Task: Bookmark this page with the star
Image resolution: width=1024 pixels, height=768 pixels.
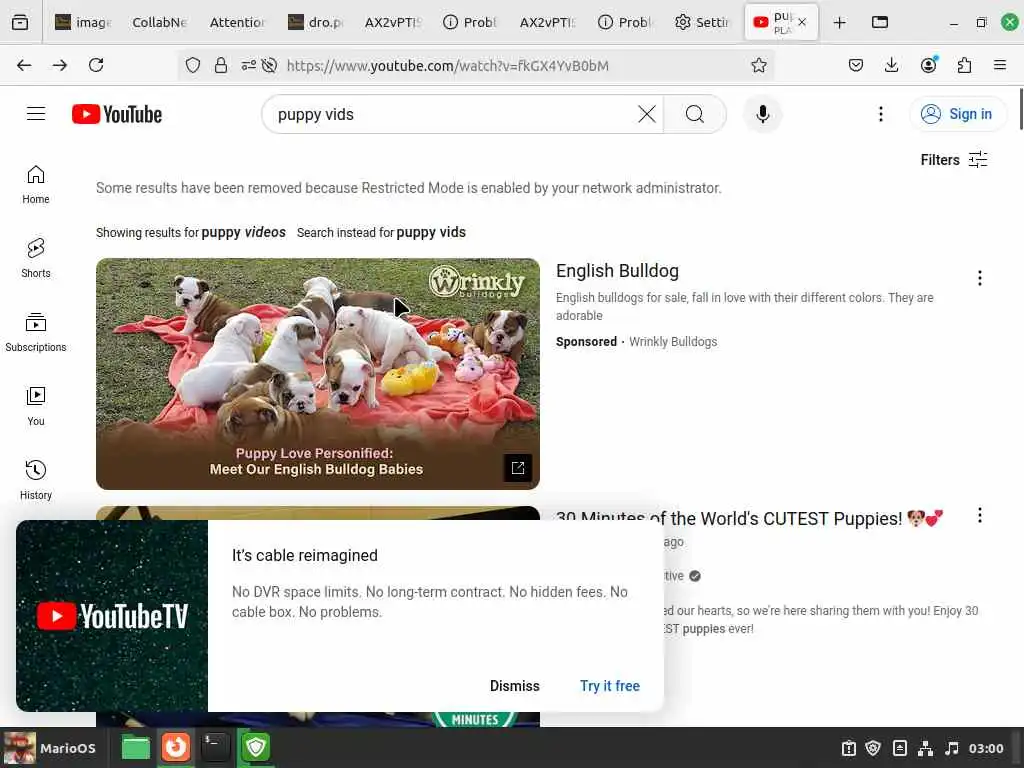Action: (x=758, y=65)
